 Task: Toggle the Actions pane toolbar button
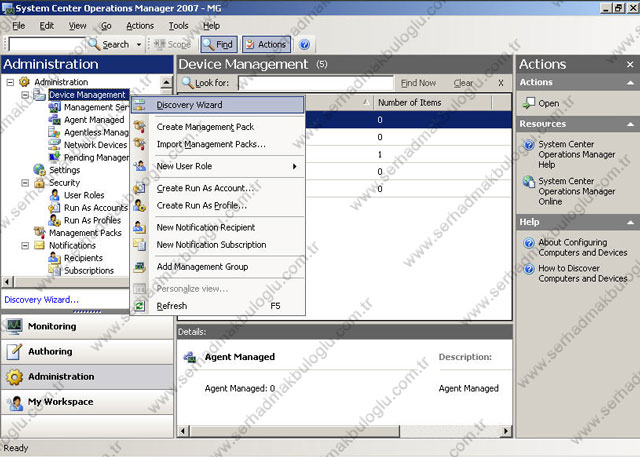[267, 44]
